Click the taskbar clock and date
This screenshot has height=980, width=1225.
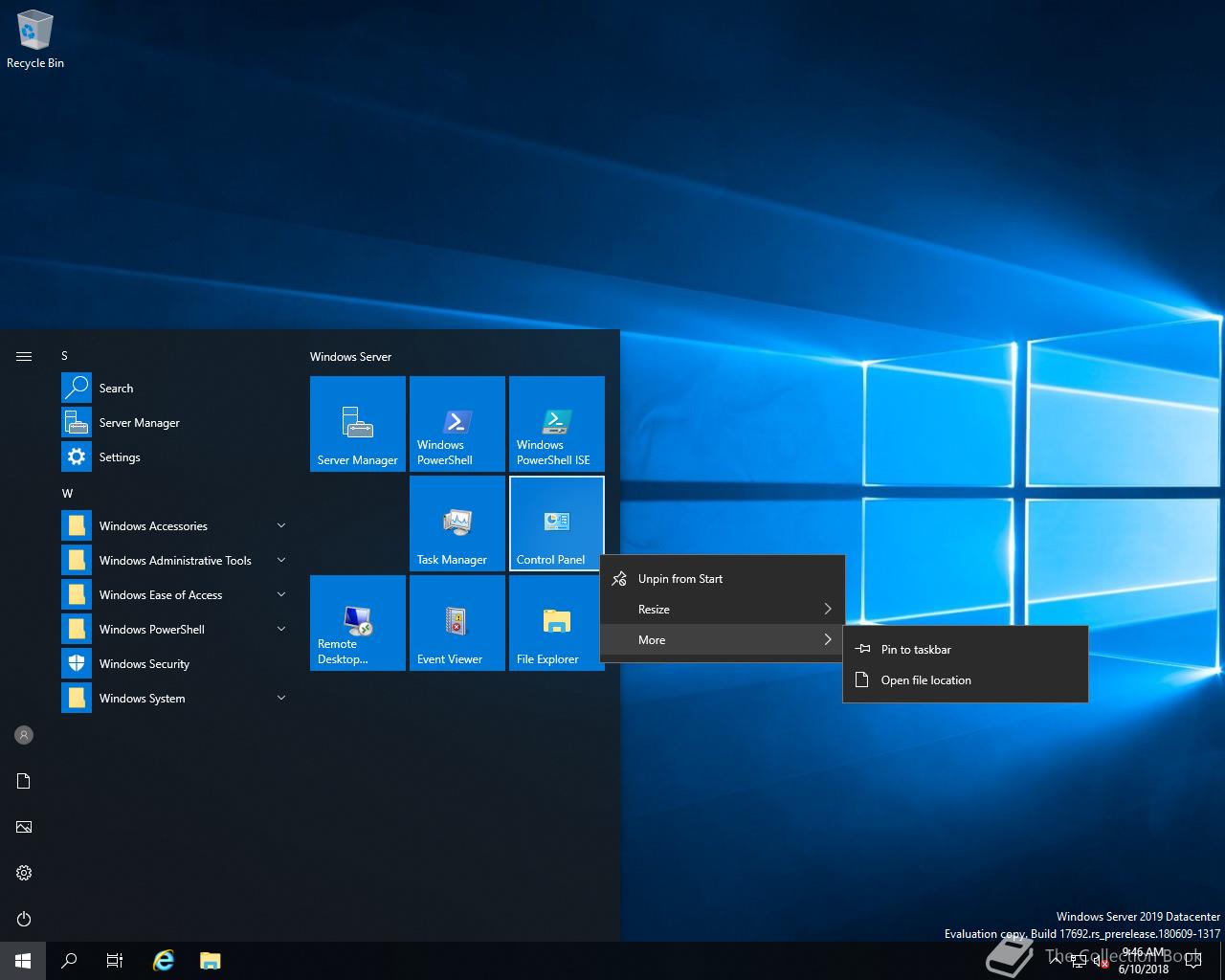[x=1144, y=961]
